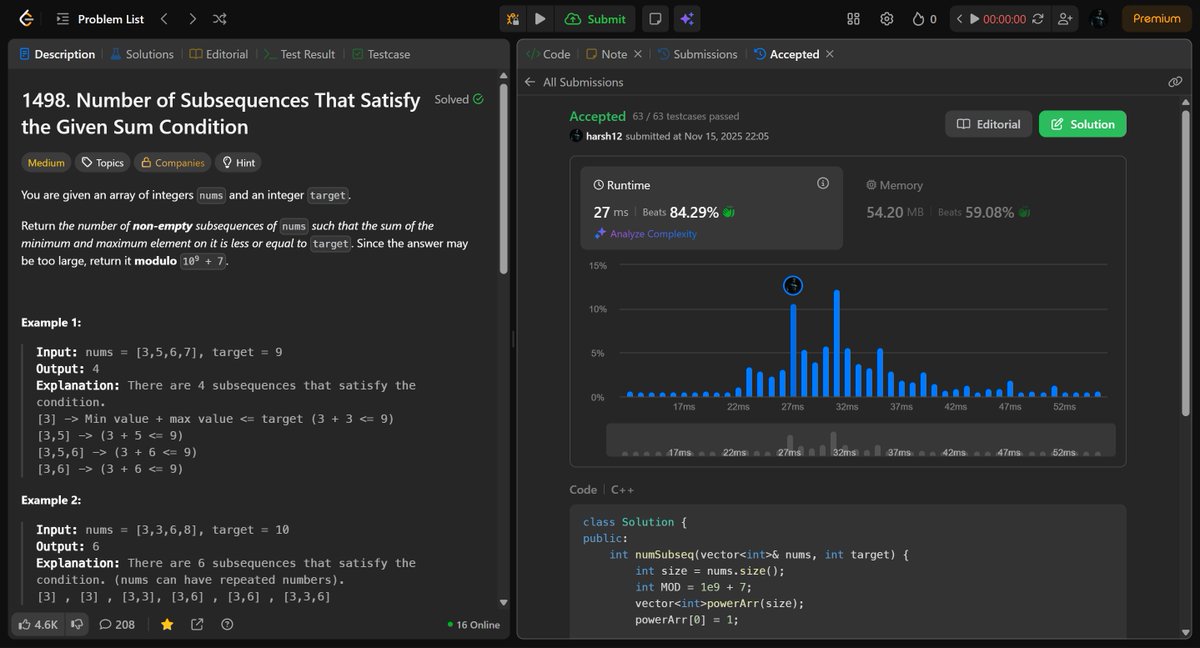This screenshot has width=1200, height=648.
Task: Switch to the Code tab
Action: click(548, 54)
